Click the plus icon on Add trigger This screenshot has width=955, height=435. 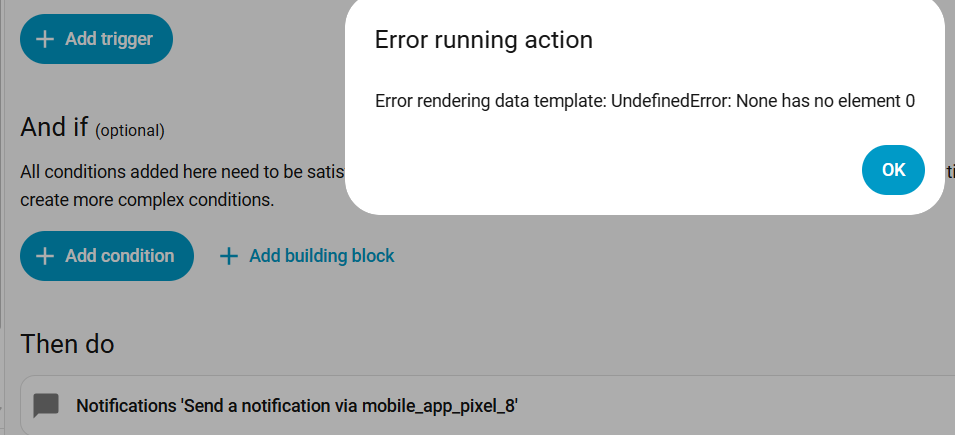coord(44,40)
